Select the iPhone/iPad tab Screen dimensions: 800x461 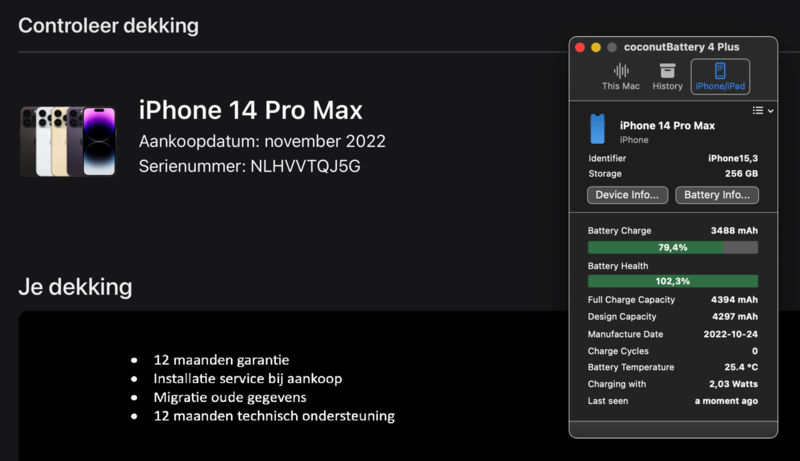720,76
